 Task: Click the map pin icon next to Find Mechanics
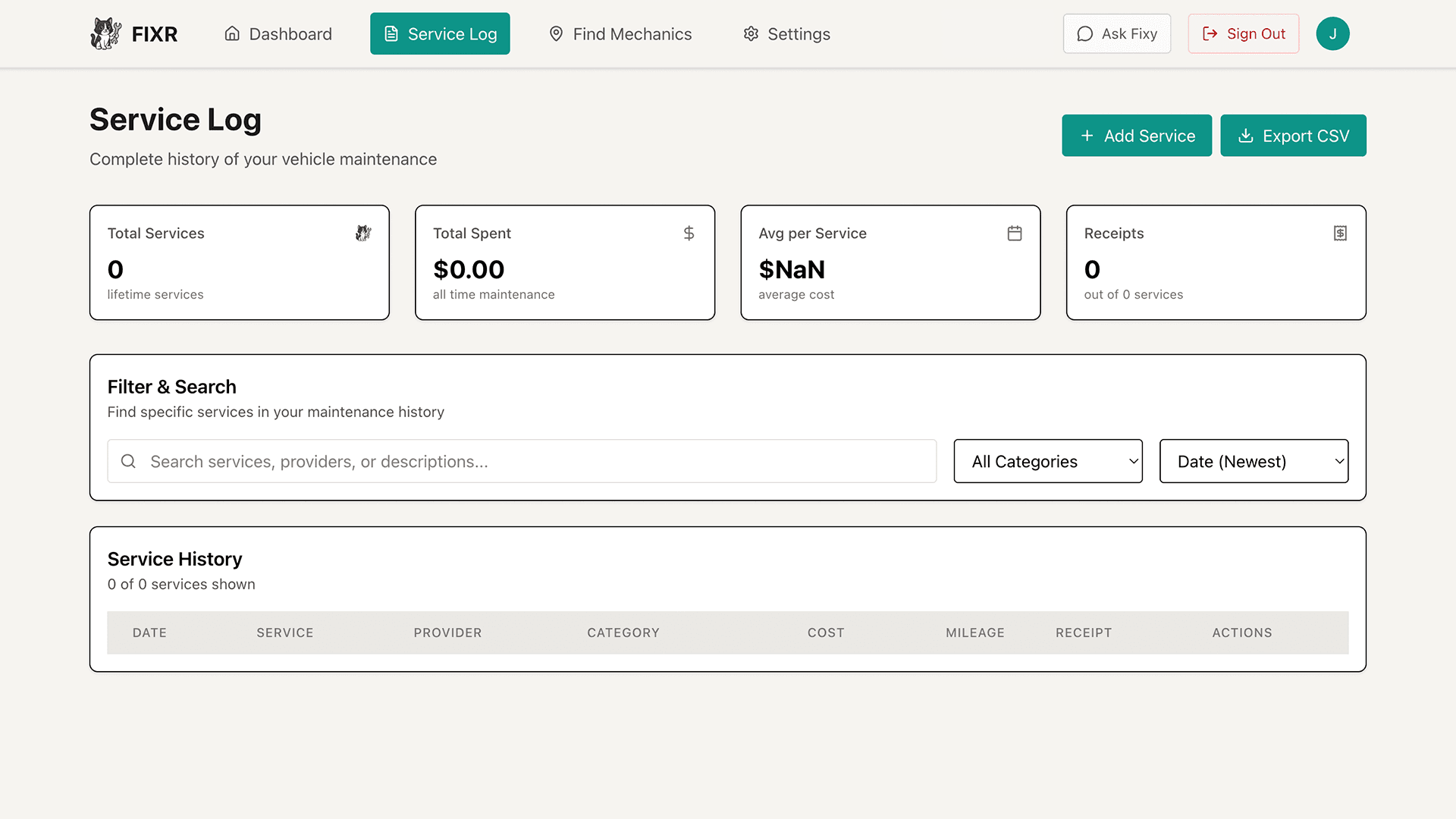point(557,33)
